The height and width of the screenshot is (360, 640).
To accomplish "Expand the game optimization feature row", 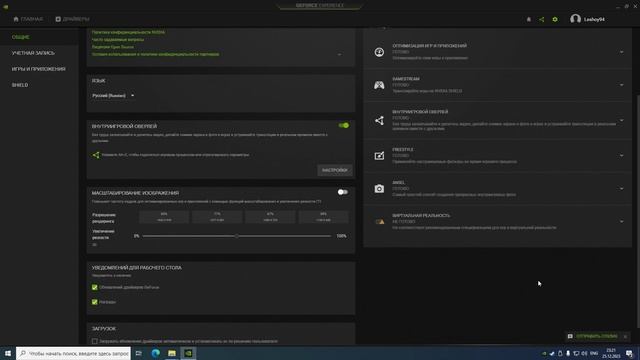I will pyautogui.click(x=622, y=52).
